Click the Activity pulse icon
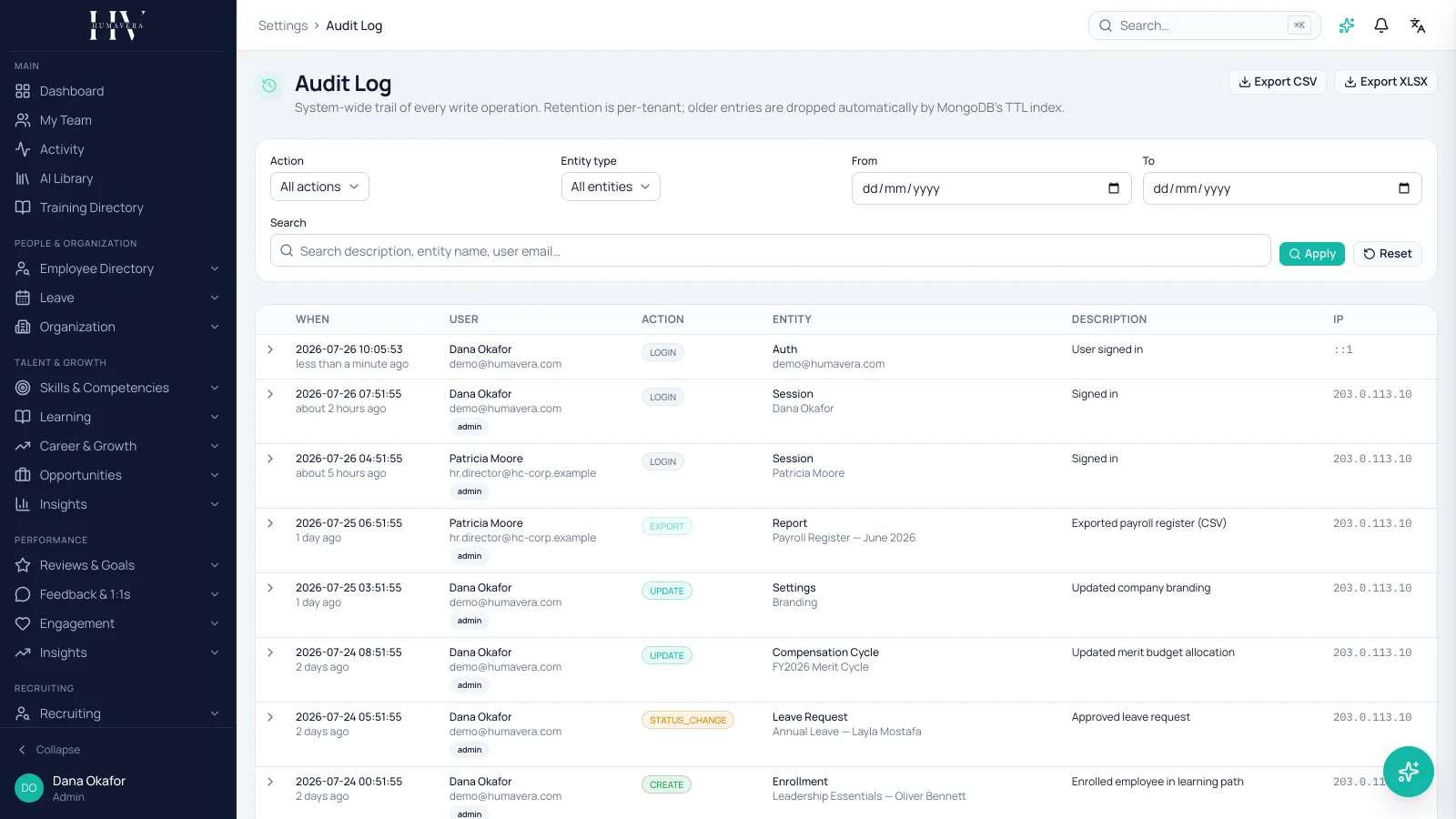This screenshot has height=819, width=1456. coord(23,149)
